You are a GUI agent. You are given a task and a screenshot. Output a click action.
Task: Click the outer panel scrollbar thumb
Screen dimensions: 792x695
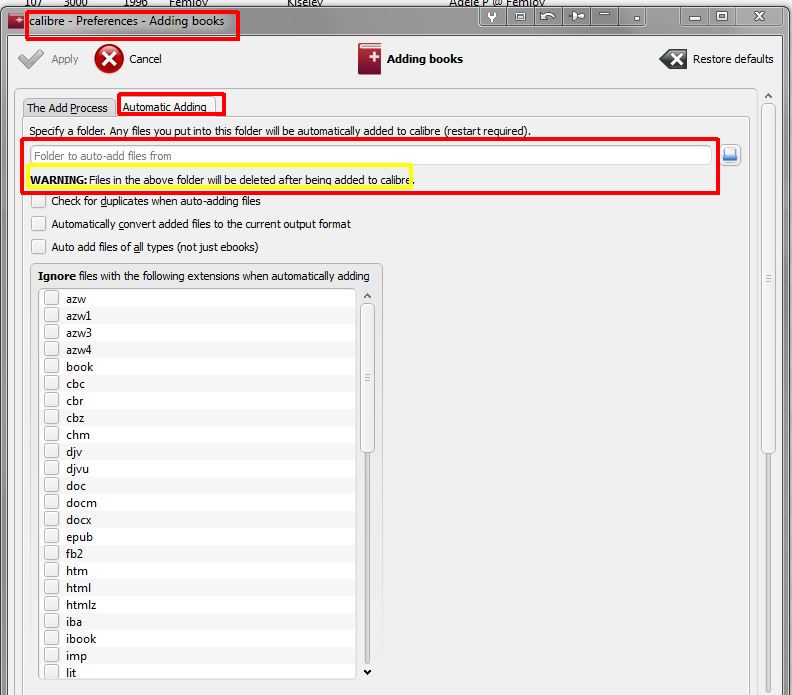pyautogui.click(x=768, y=278)
